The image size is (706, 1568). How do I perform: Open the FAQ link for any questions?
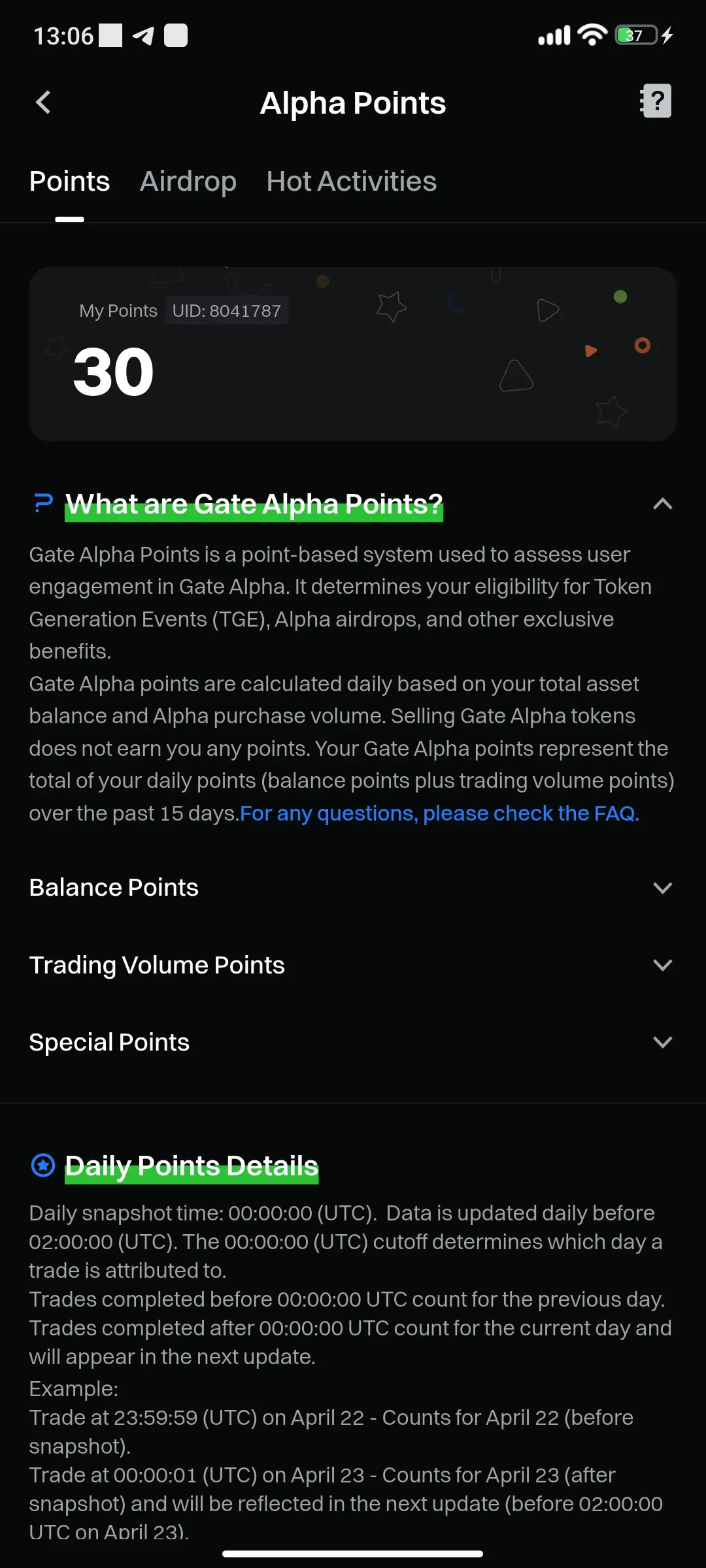pyautogui.click(x=439, y=813)
